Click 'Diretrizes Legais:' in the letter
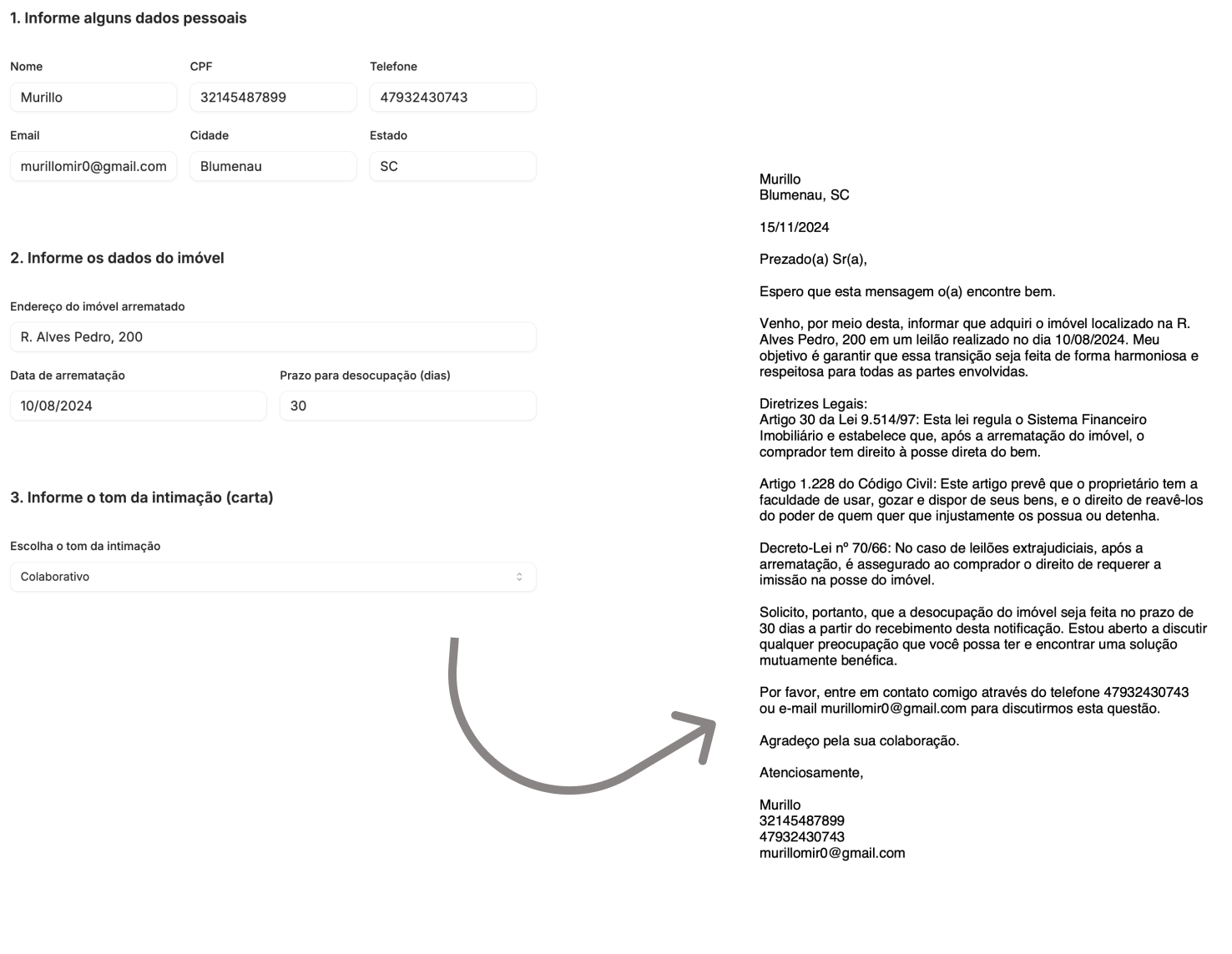Viewport: 1232px width, 954px height. 813,404
